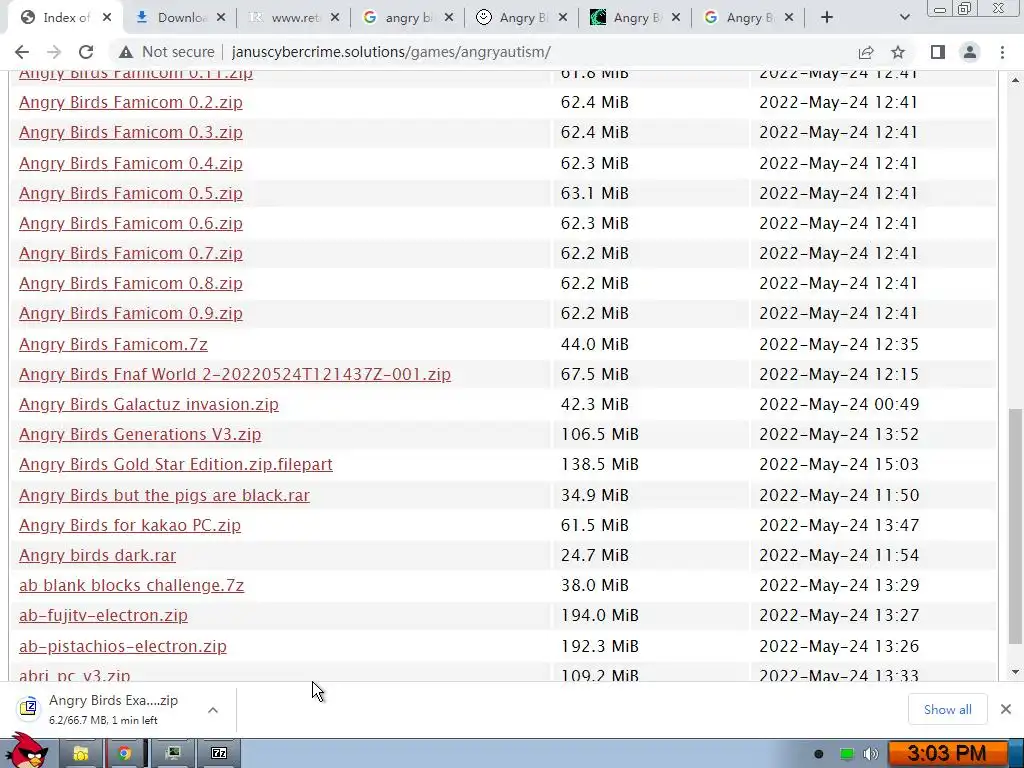Download Angry Birds Famicom.7z
The height and width of the screenshot is (768, 1024).
pos(113,344)
